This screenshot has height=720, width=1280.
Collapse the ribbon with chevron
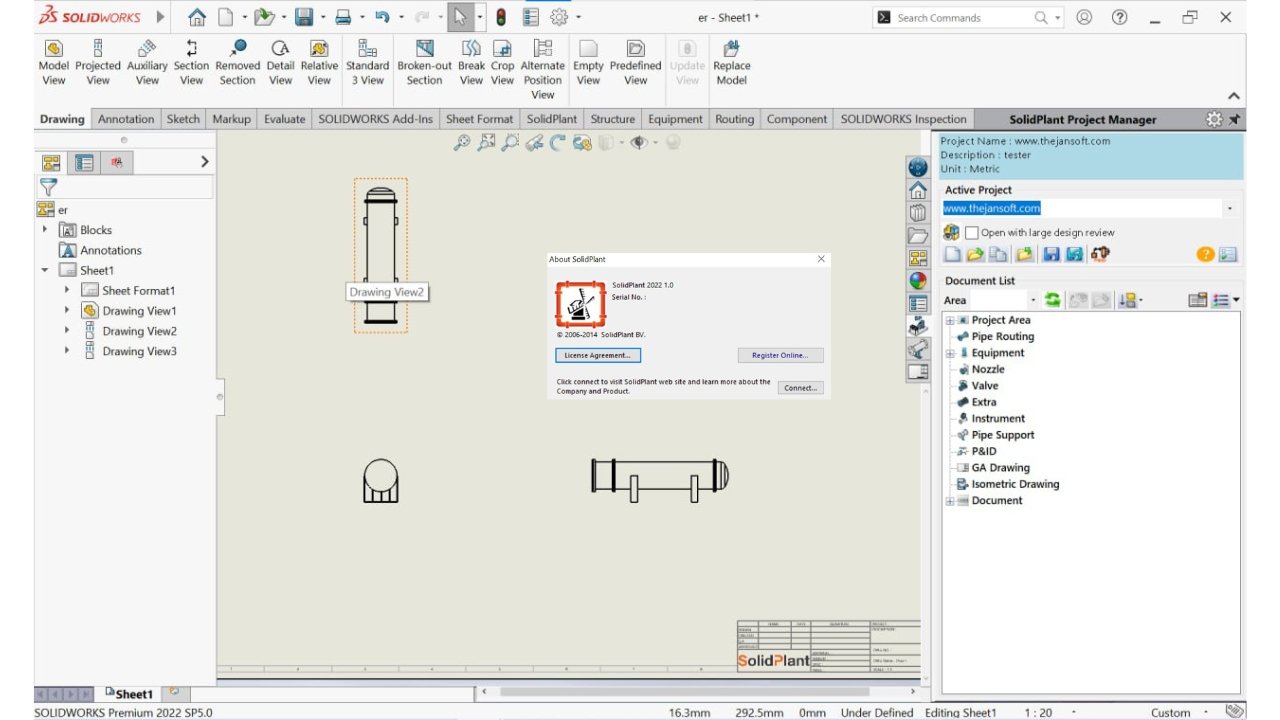pyautogui.click(x=1234, y=96)
